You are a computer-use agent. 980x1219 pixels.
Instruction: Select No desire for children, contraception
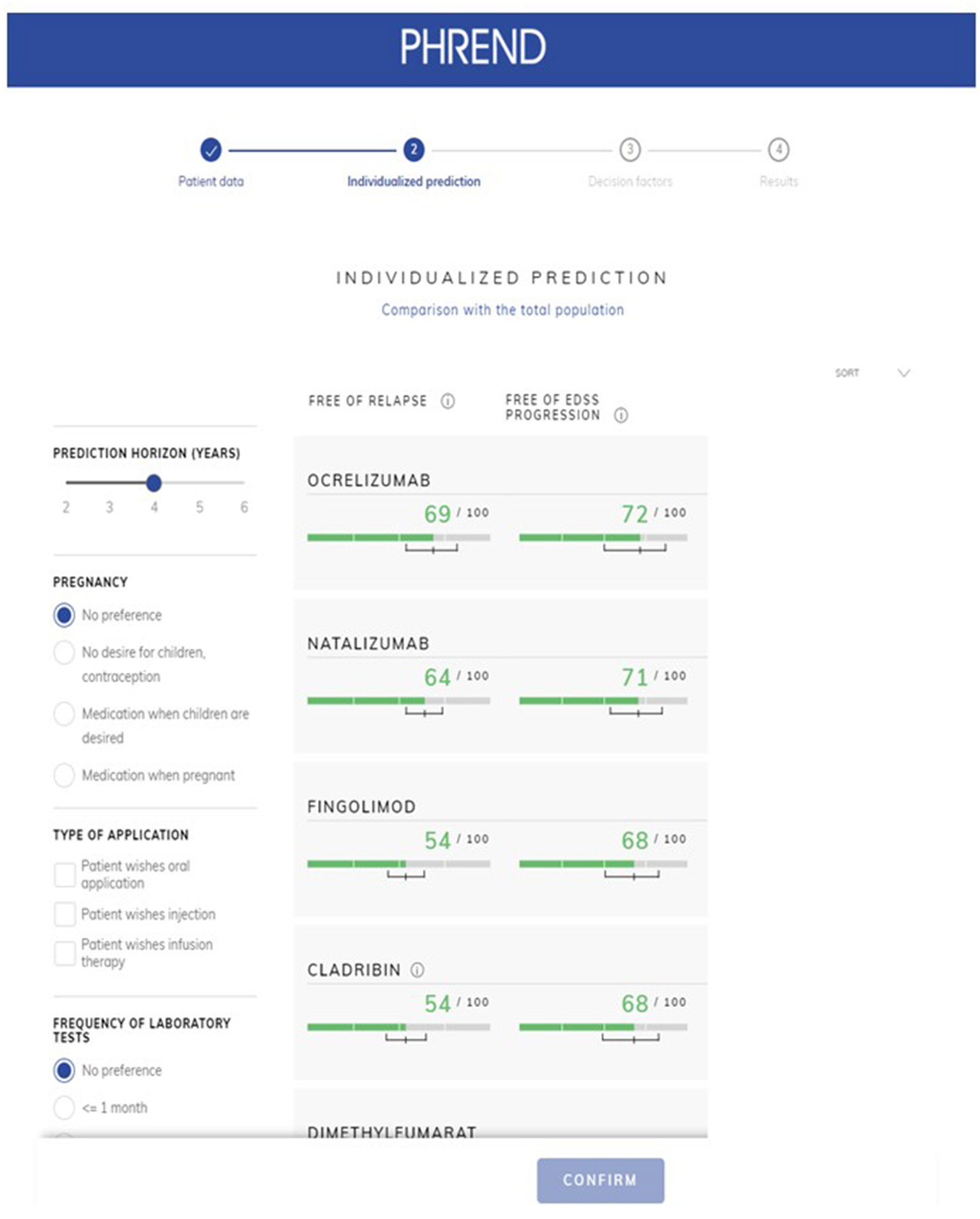click(x=64, y=653)
